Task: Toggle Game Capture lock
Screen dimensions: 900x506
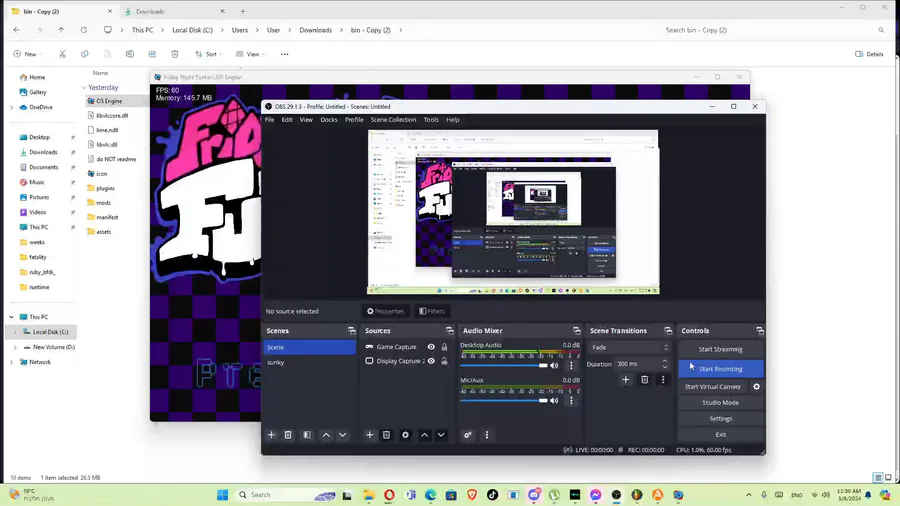Action: tap(444, 347)
